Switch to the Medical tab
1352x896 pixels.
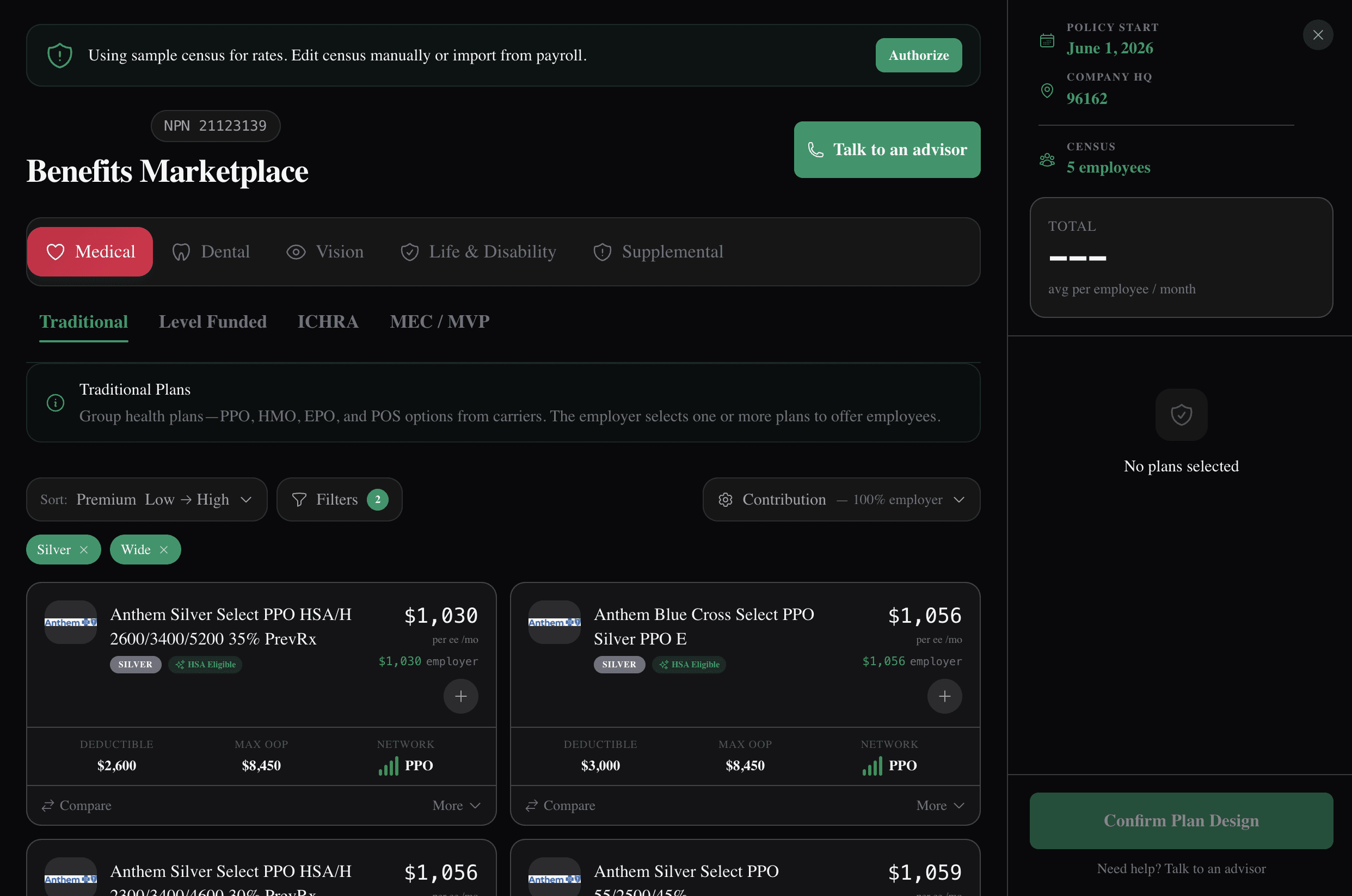coord(90,252)
